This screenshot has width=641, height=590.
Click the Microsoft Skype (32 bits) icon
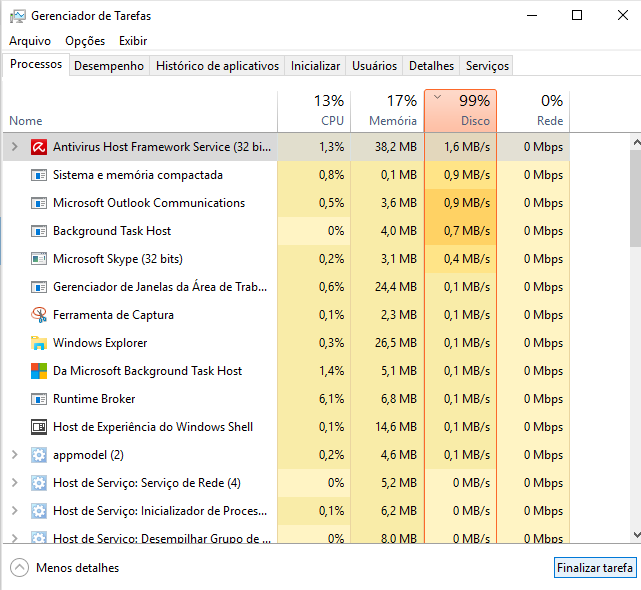39,259
